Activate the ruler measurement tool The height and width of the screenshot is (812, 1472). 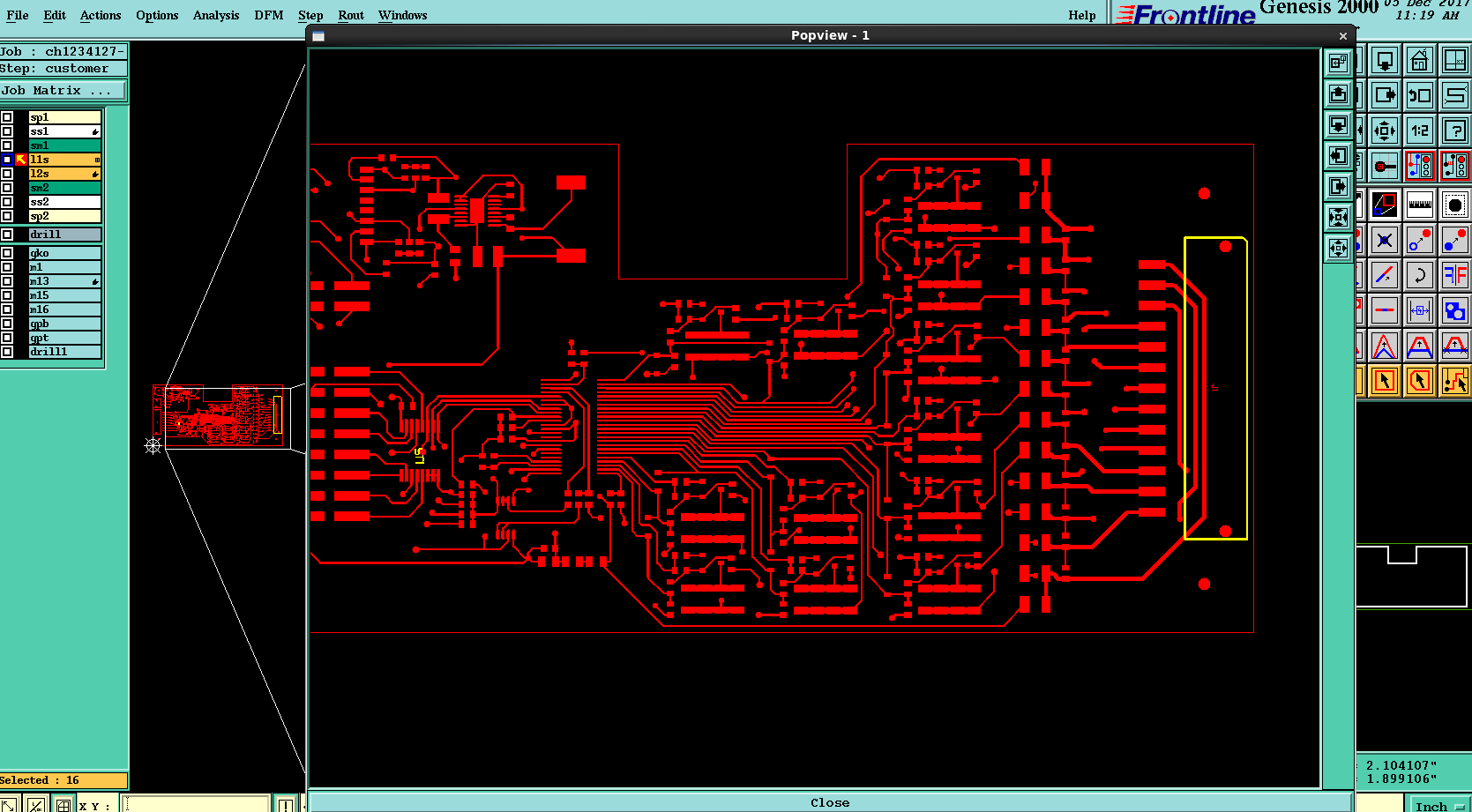[1420, 205]
